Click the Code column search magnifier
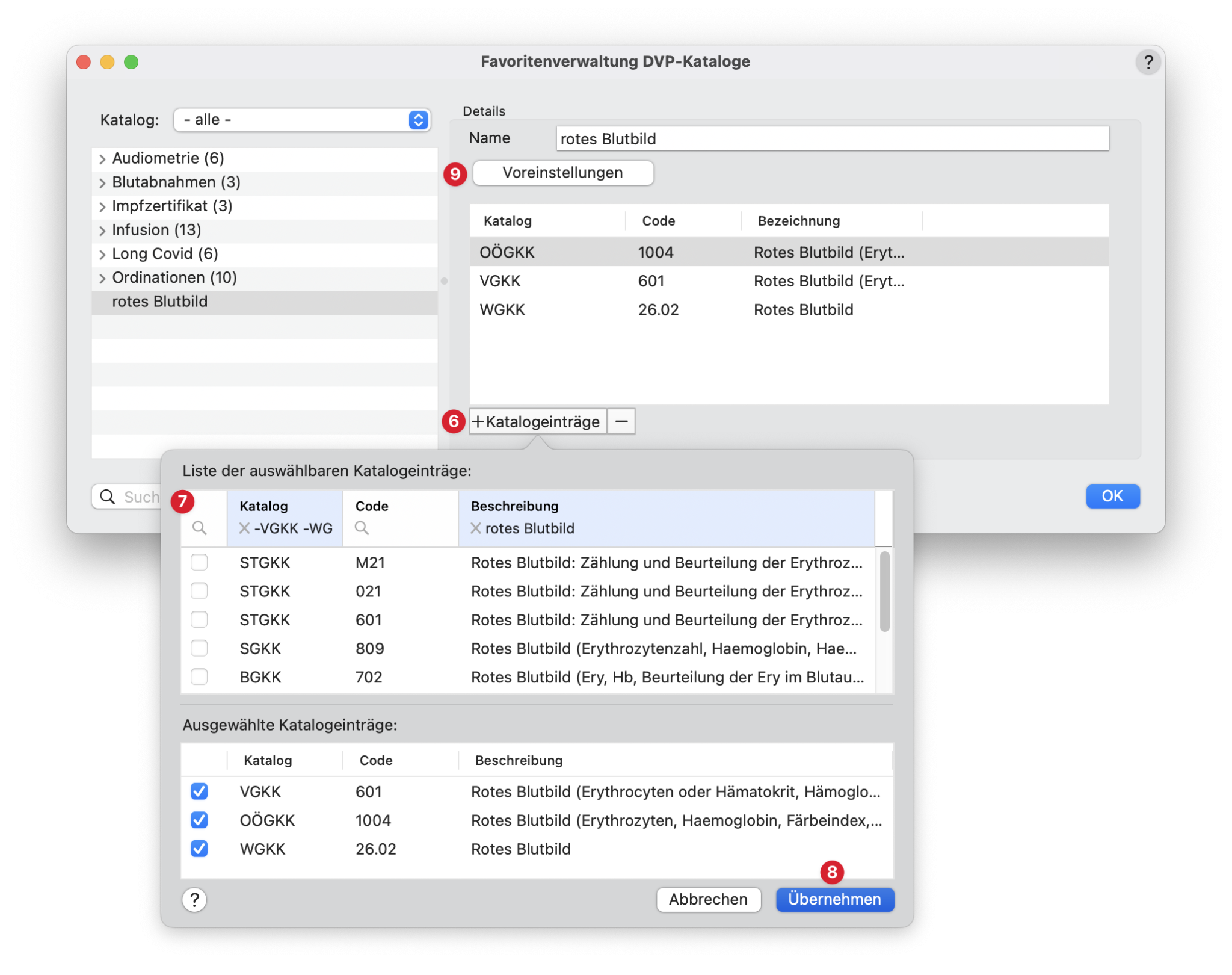 point(362,528)
